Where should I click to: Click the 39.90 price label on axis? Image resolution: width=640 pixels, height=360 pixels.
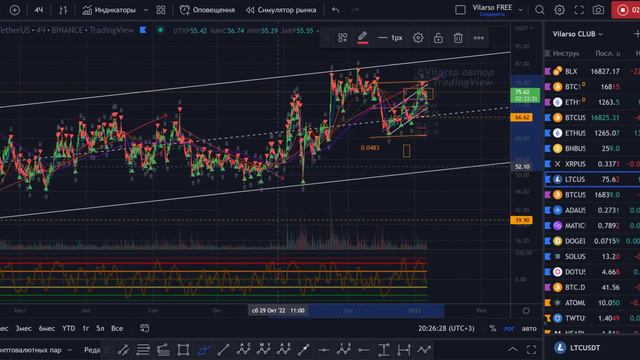click(x=522, y=220)
